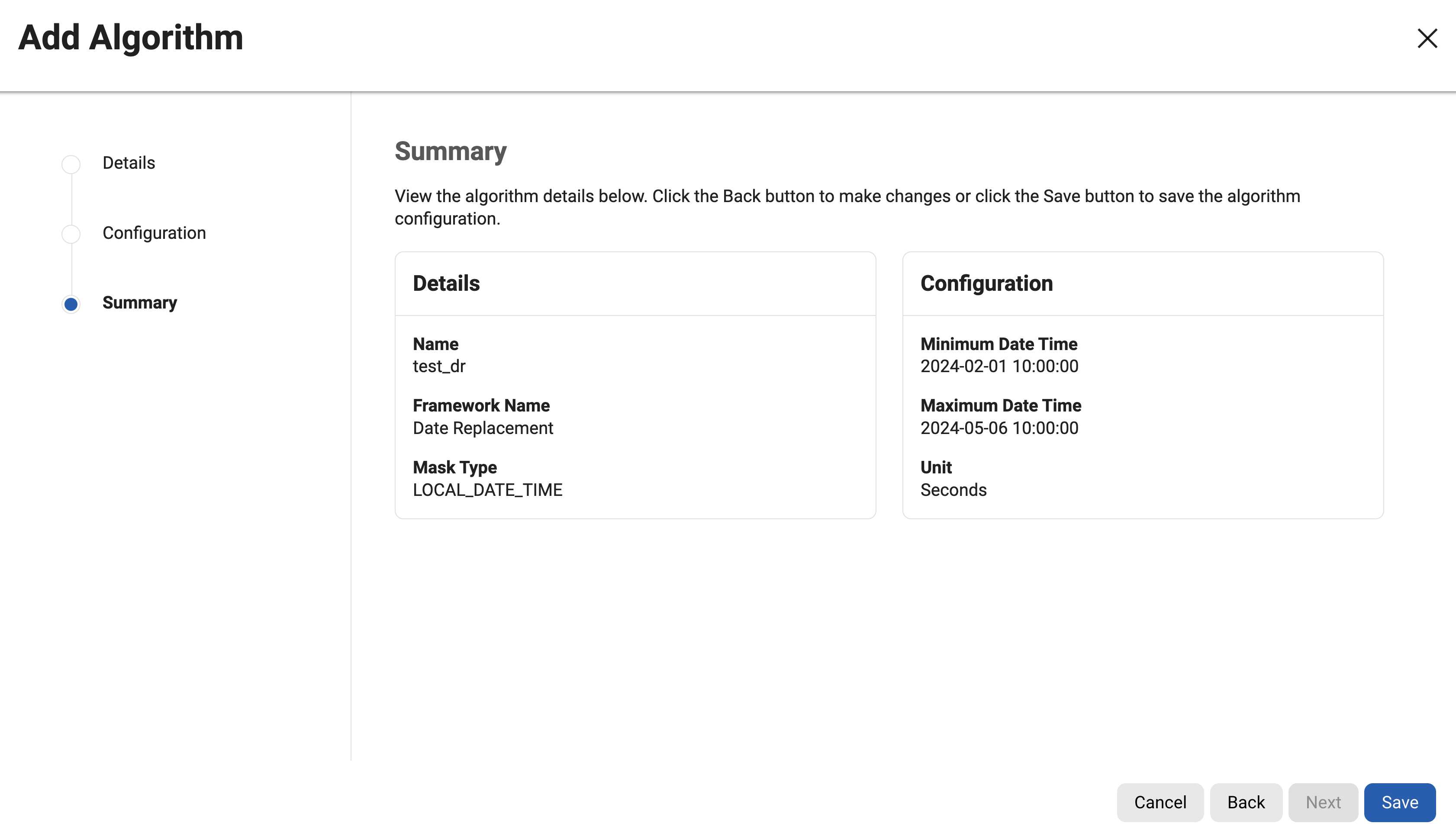This screenshot has height=836, width=1456.
Task: Click the disabled Next button
Action: [x=1323, y=802]
